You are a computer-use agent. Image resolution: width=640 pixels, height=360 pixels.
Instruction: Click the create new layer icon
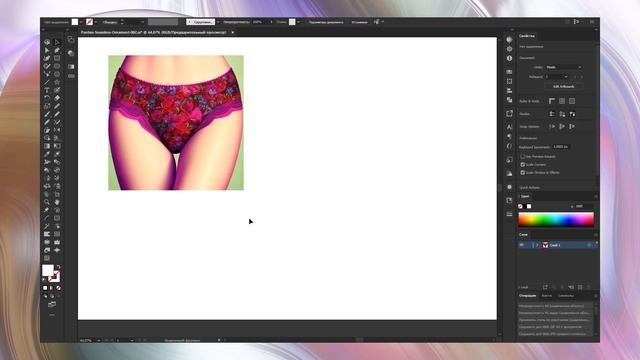(580, 287)
